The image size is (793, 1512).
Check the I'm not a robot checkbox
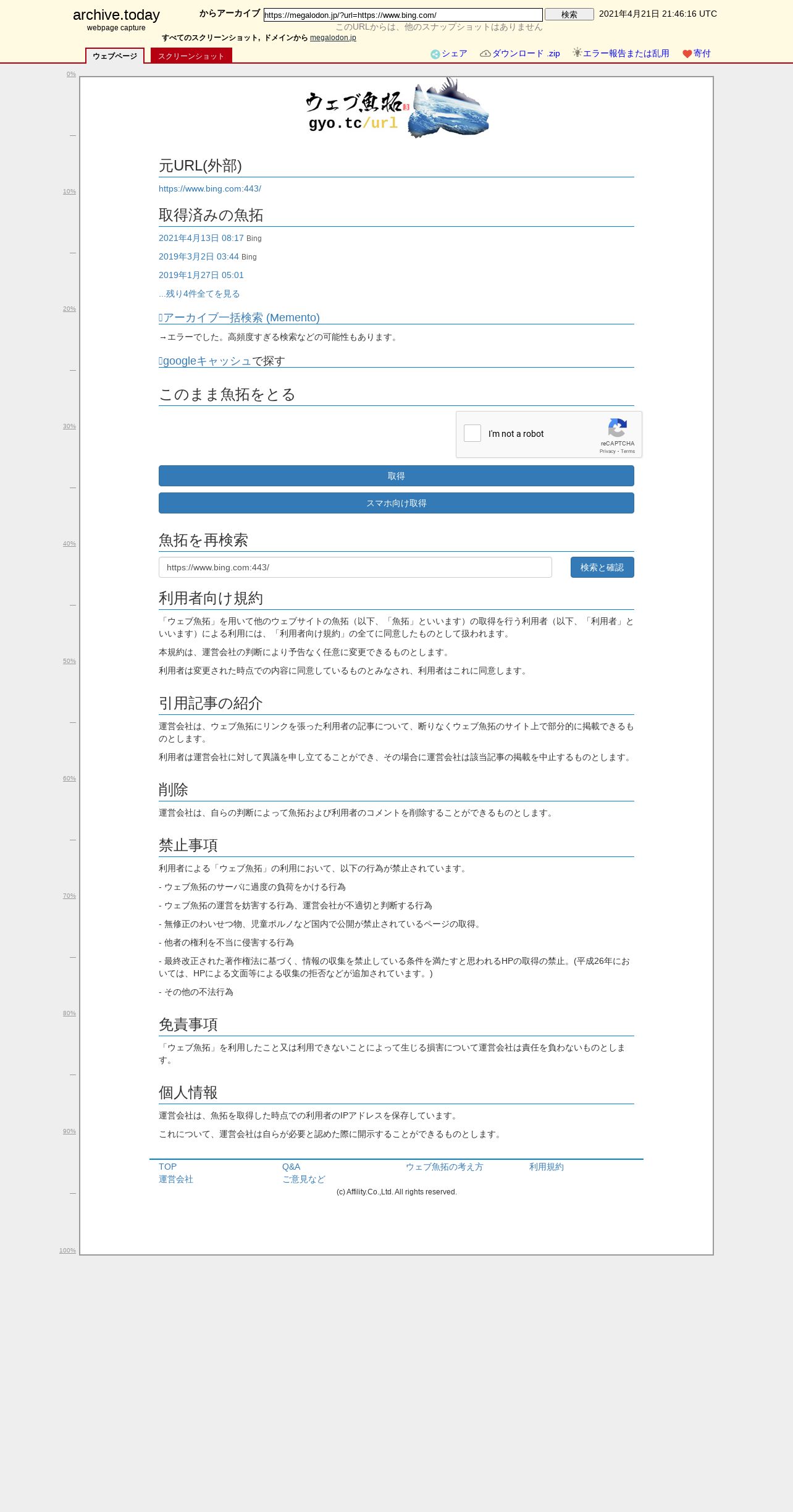(x=472, y=433)
